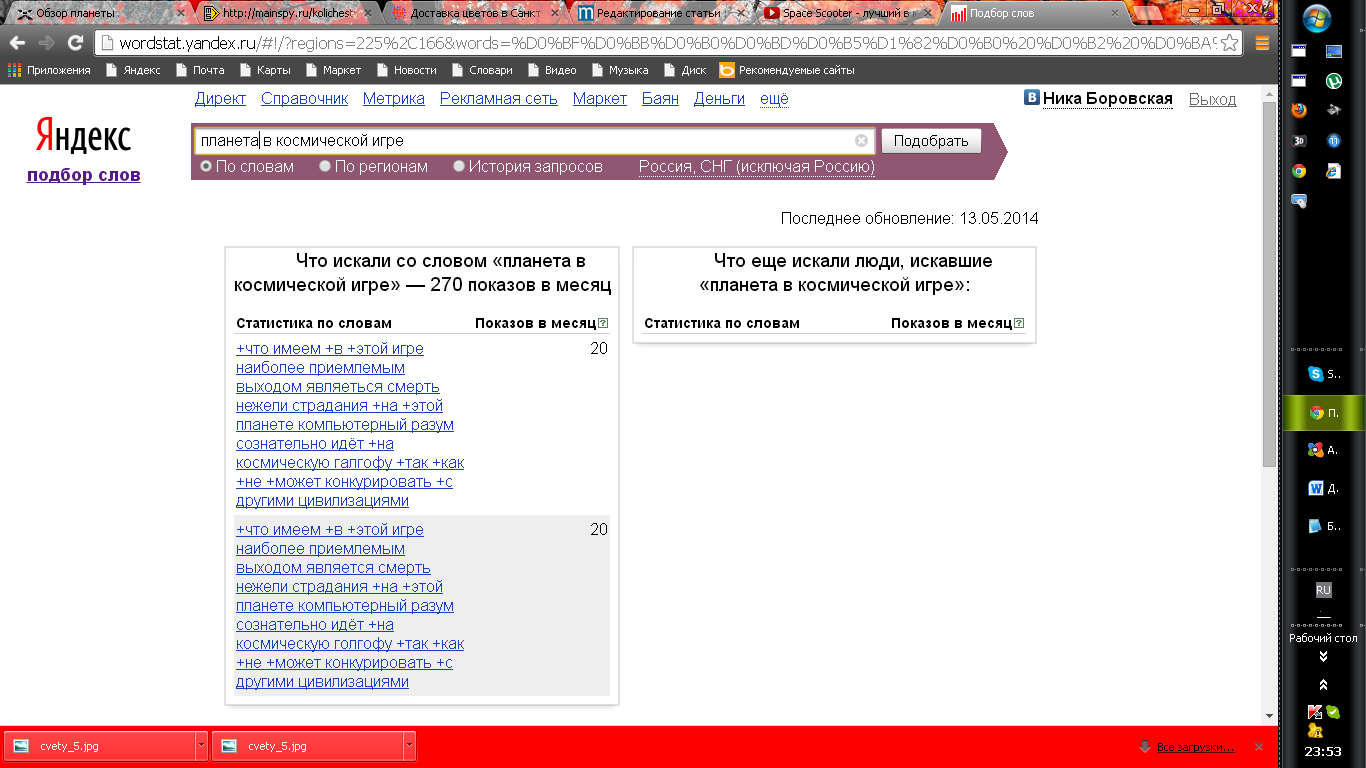Select the История запросов radio button
1366x768 pixels.
(459, 166)
